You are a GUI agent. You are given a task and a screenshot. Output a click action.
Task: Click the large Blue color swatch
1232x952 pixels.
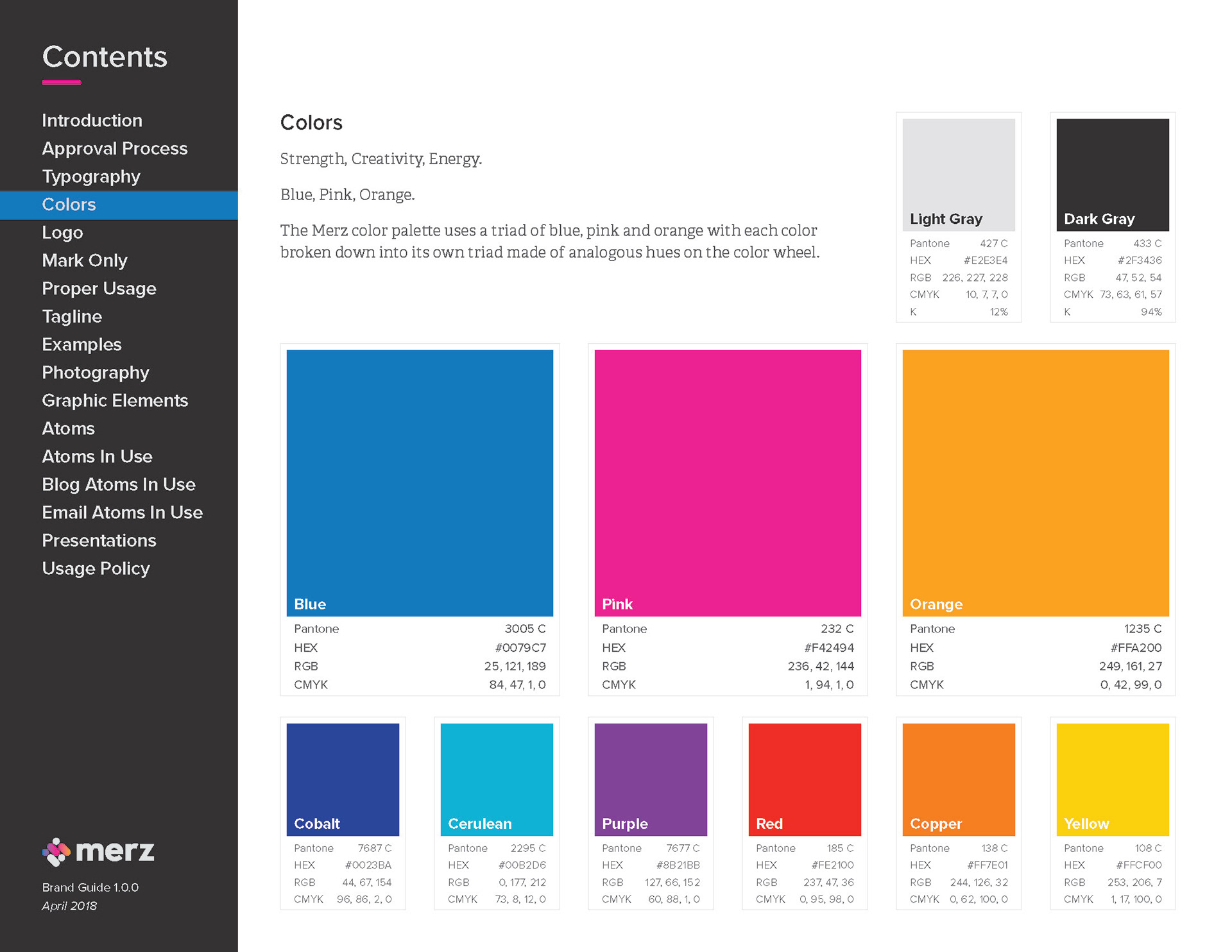point(420,482)
